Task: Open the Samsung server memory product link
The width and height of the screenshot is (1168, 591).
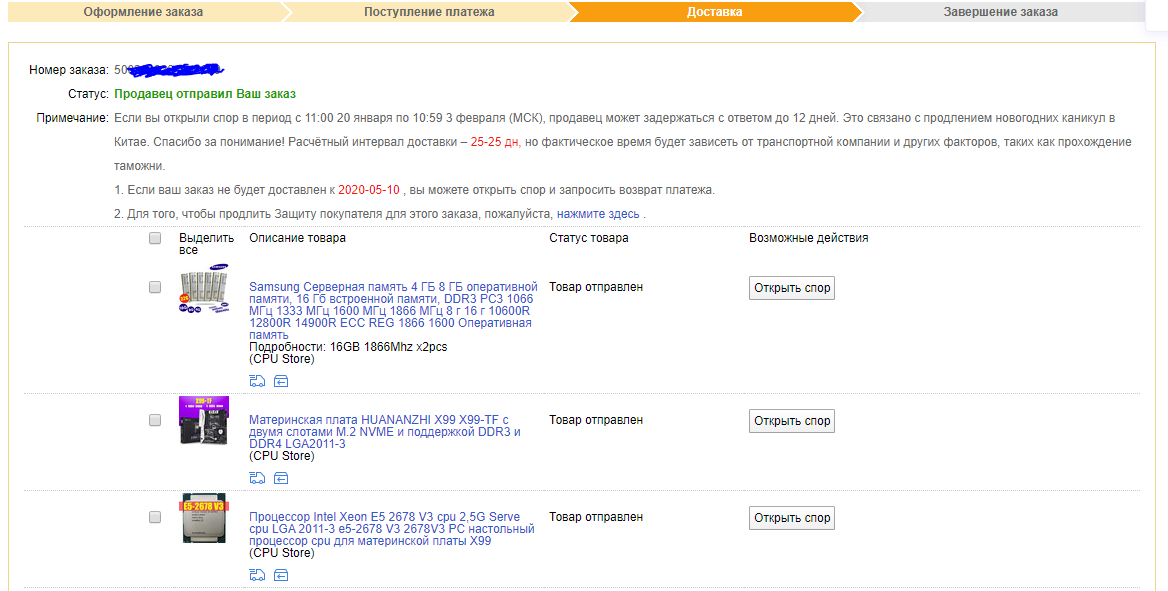Action: point(393,311)
